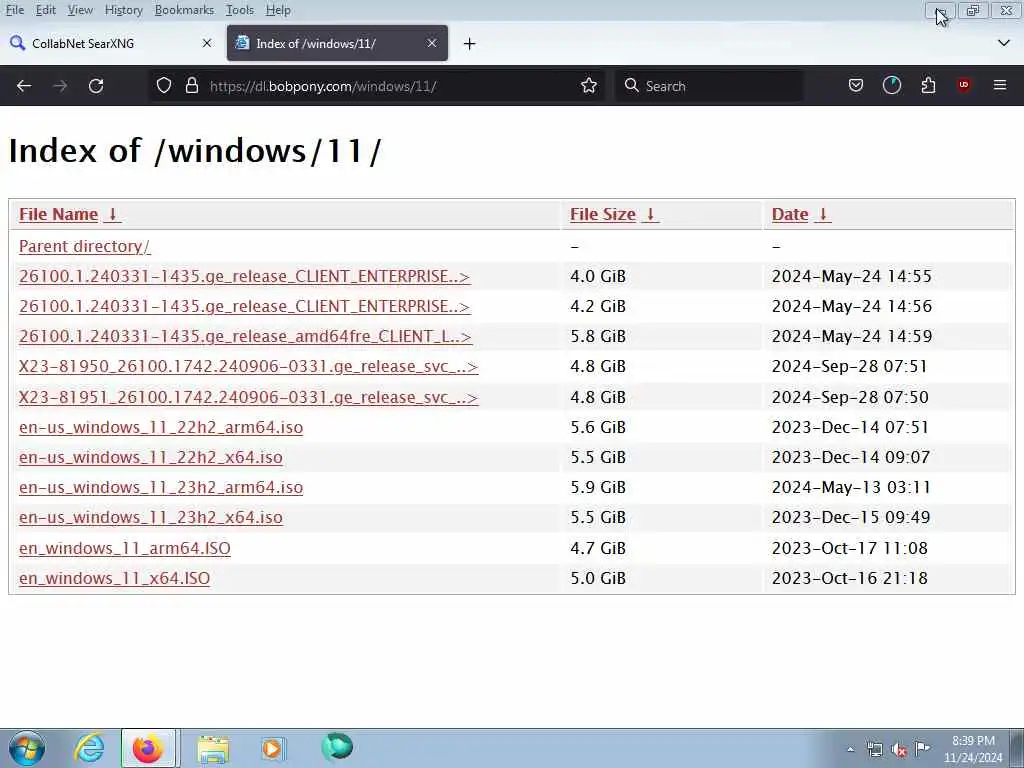The image size is (1024, 768).
Task: Click the Date column sort arrow
Action: point(824,214)
